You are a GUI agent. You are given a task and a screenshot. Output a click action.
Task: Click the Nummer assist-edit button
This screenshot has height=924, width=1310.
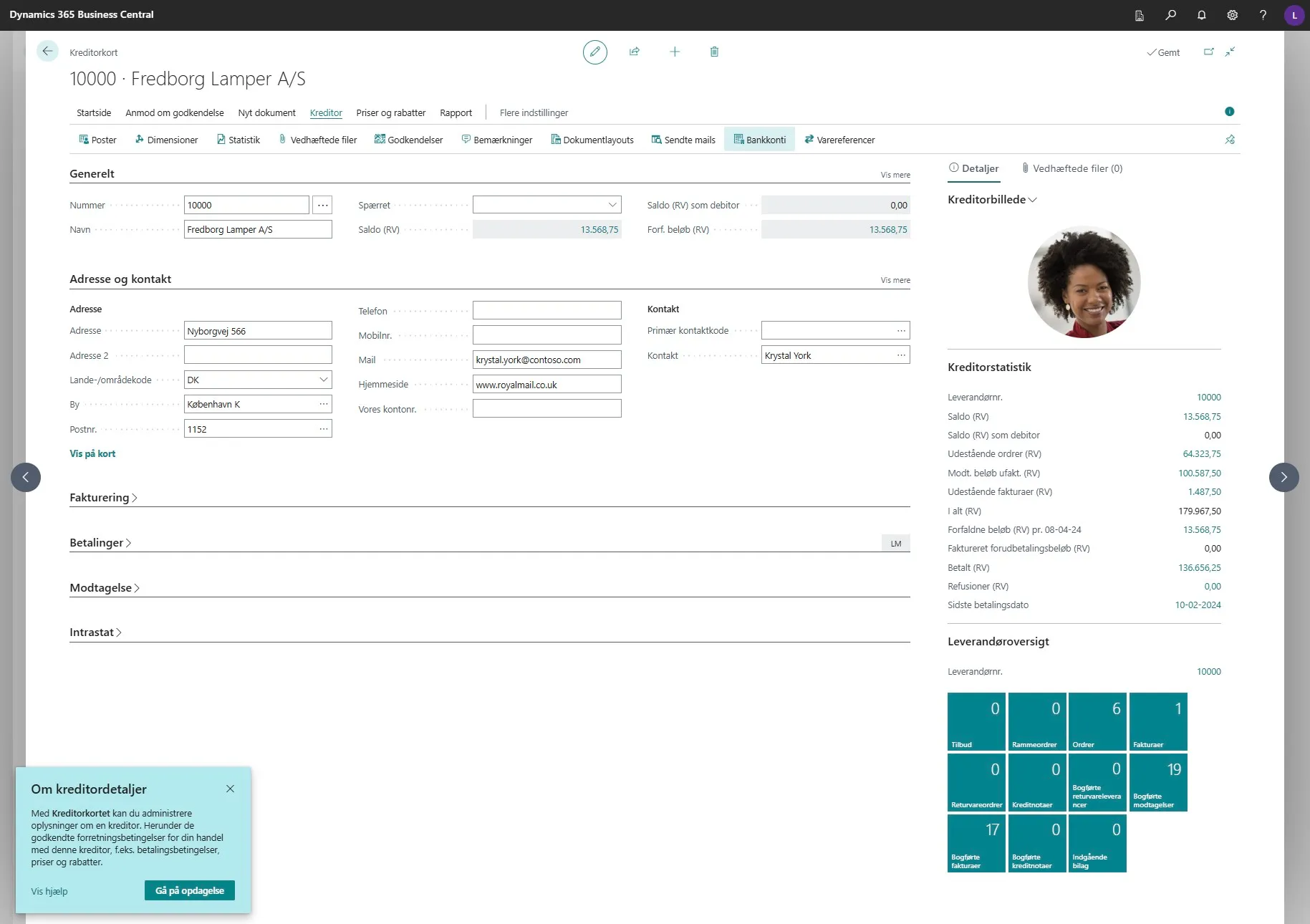pyautogui.click(x=322, y=205)
